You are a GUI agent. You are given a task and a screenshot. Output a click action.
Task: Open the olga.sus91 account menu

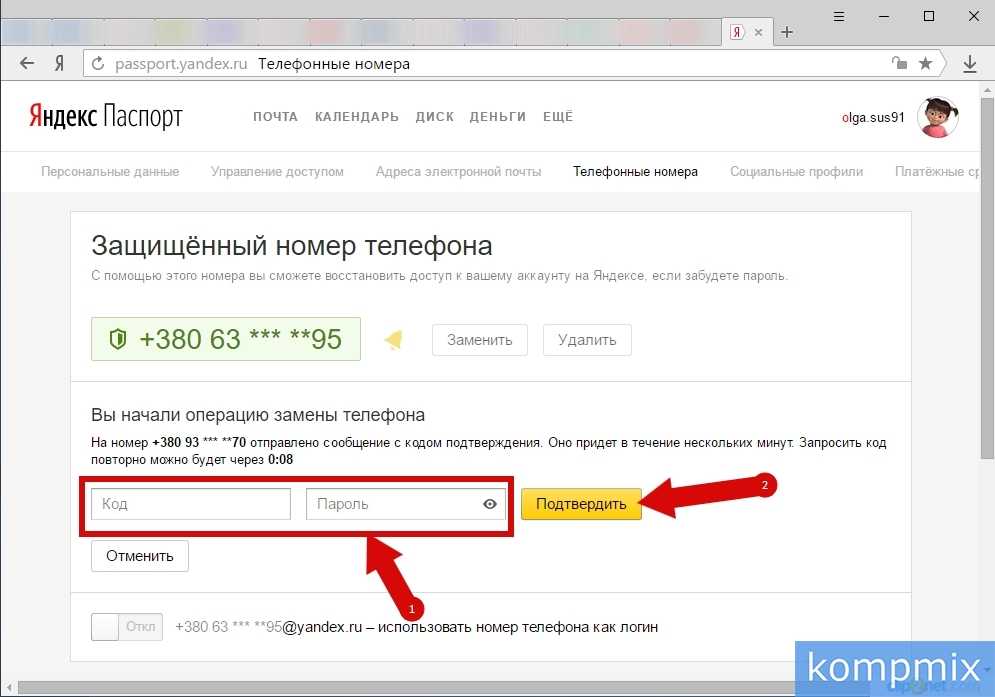pyautogui.click(x=873, y=117)
